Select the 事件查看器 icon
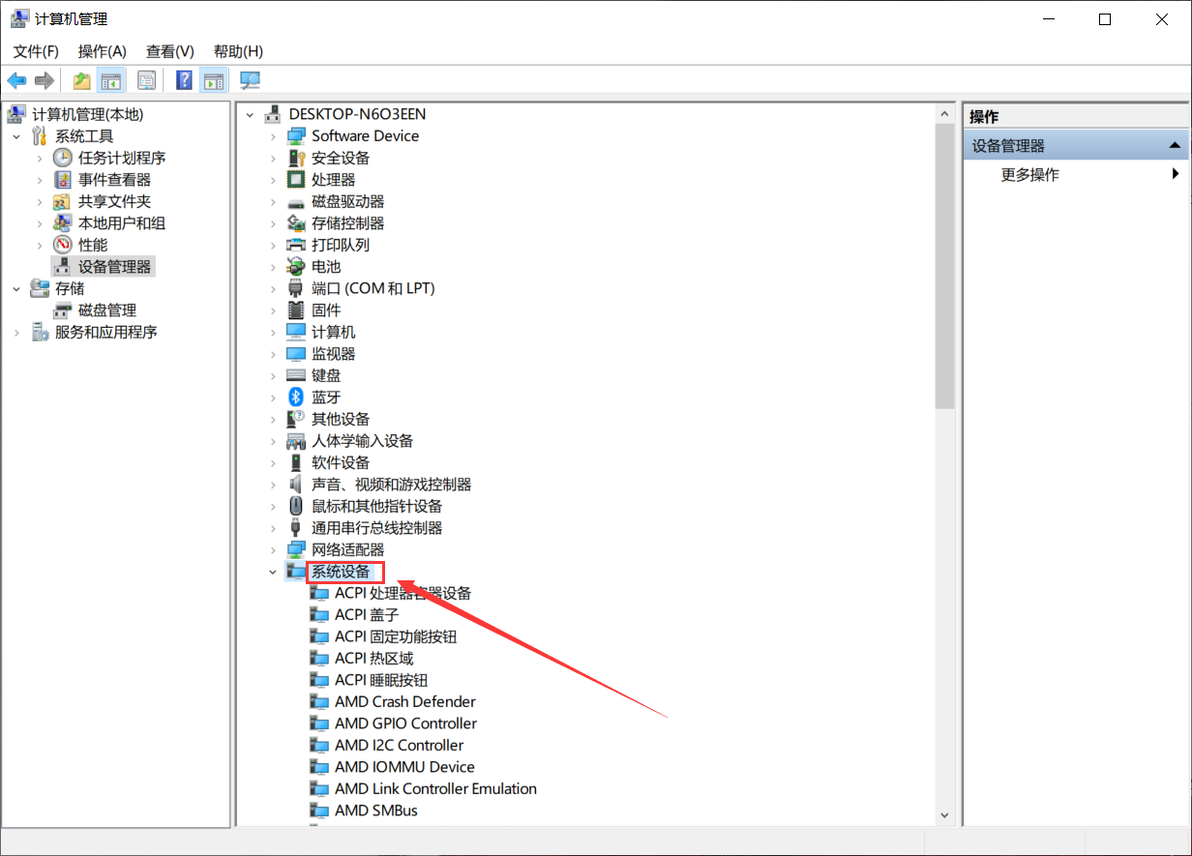Viewport: 1192px width, 856px height. point(62,179)
